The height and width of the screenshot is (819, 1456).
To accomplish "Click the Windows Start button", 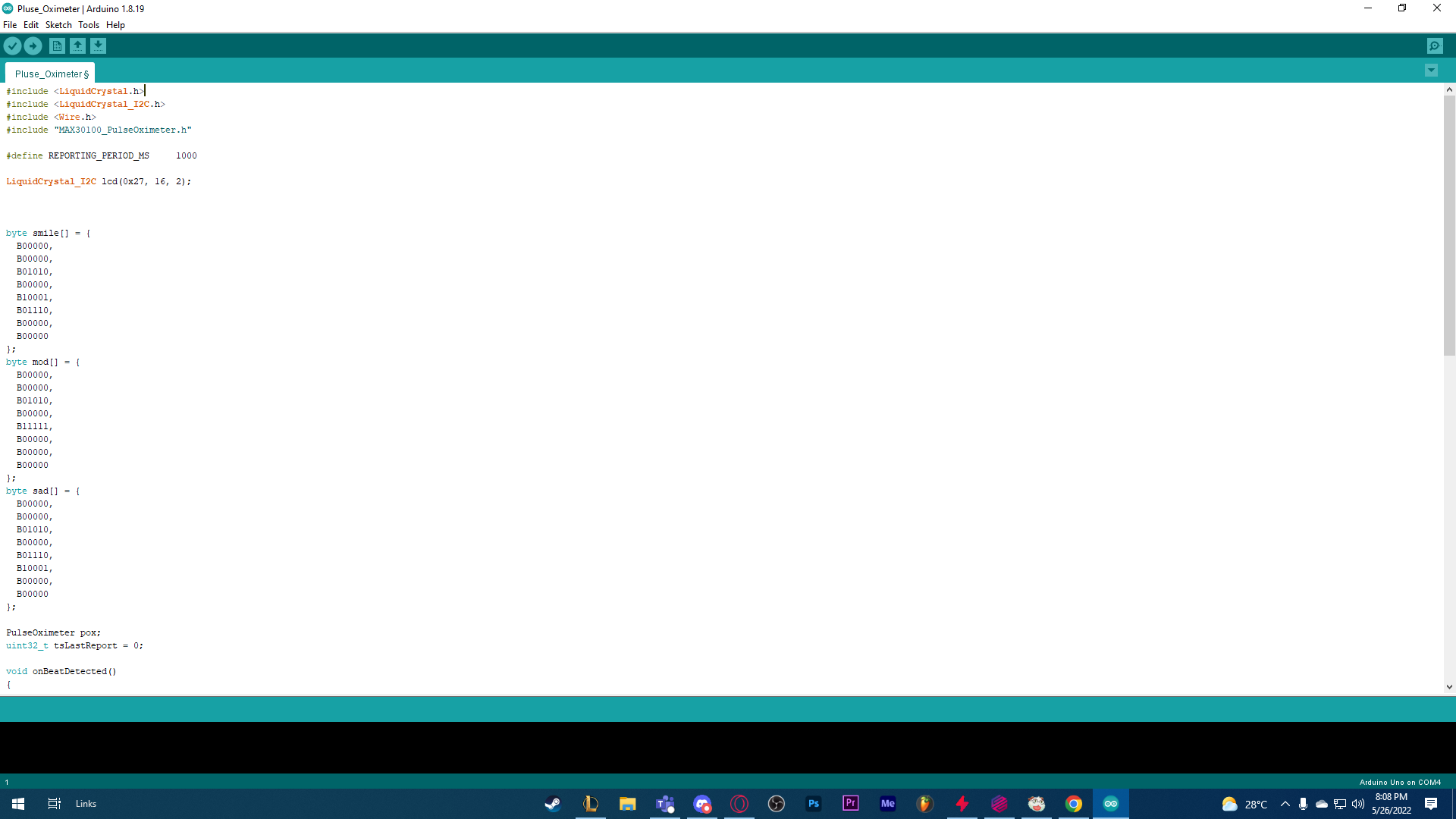I will coord(18,804).
